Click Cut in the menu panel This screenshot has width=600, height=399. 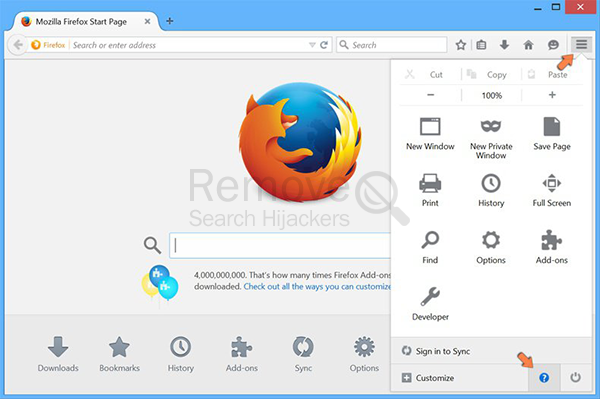430,75
